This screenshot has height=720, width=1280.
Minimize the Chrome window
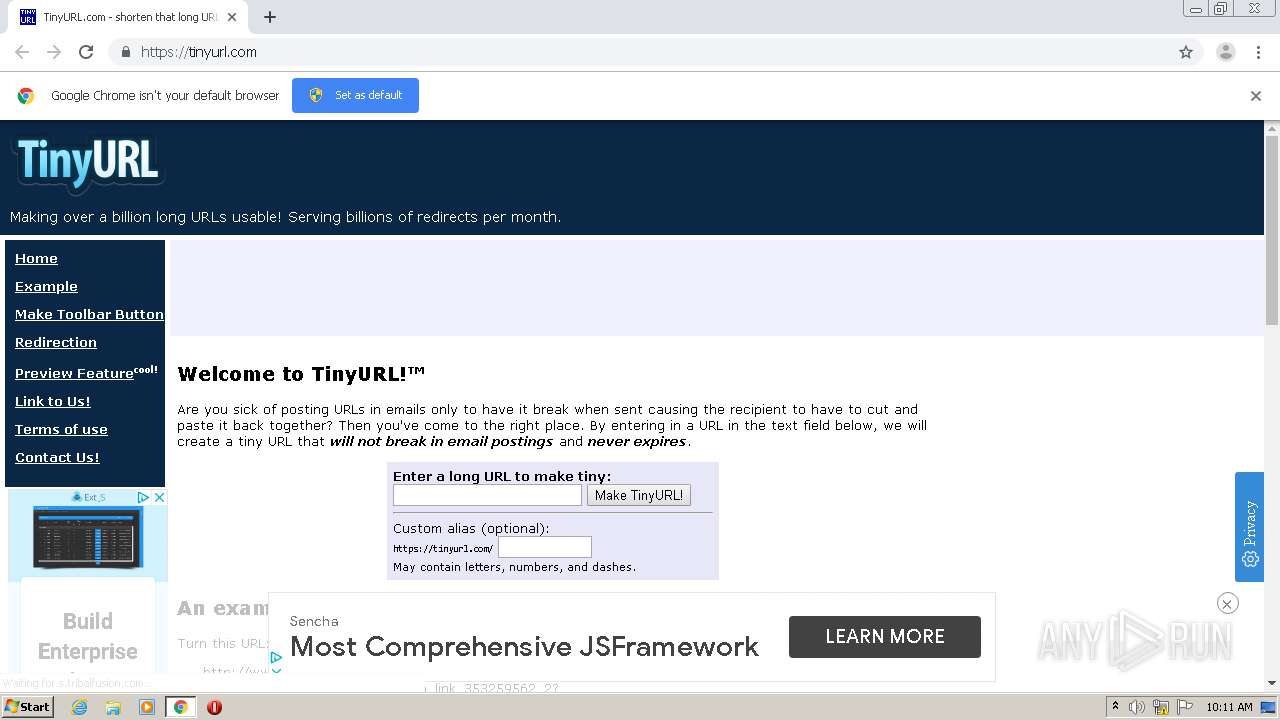[x=1196, y=9]
